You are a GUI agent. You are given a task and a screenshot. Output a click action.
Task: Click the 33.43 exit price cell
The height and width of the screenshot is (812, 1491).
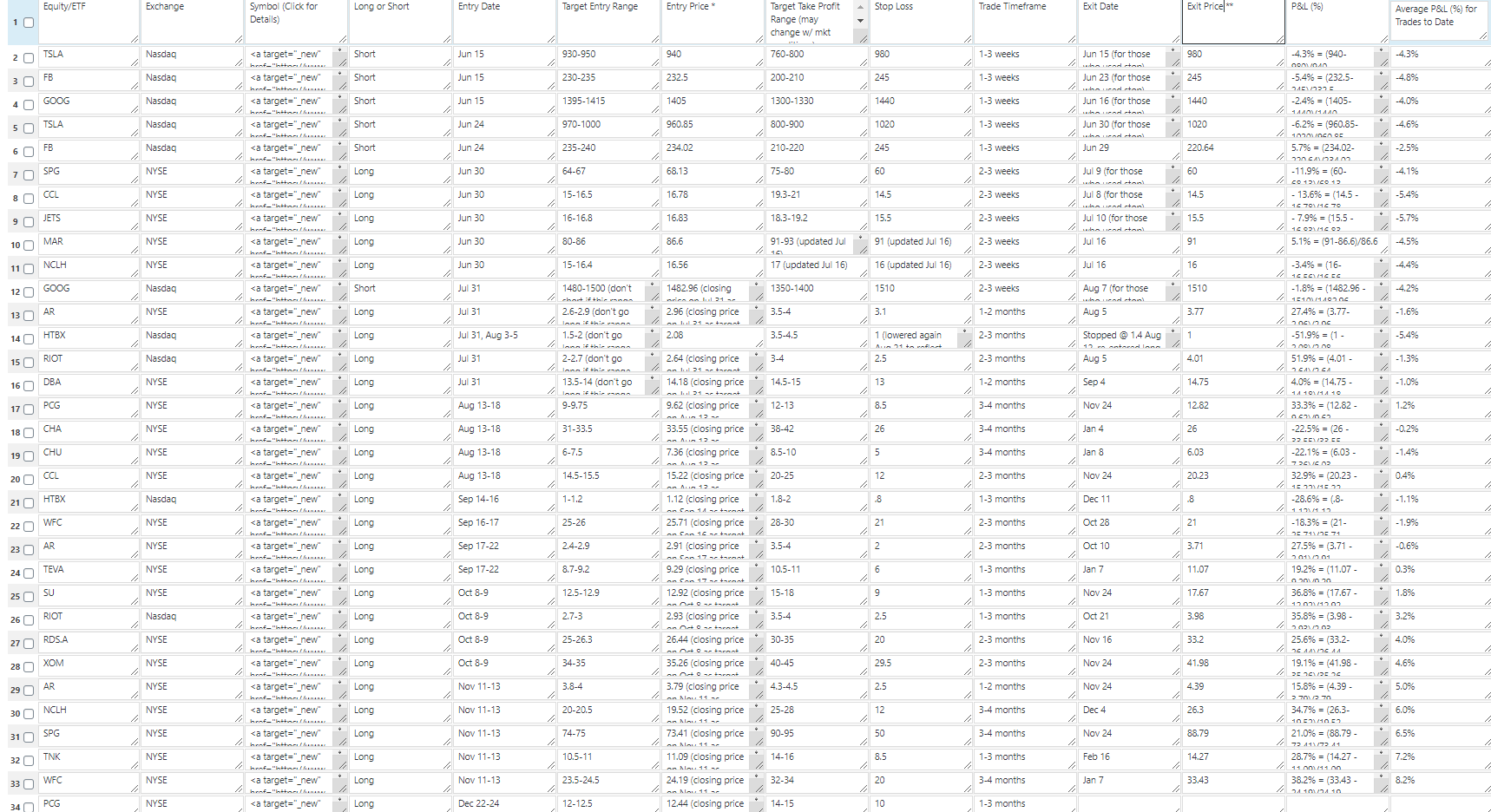[x=1234, y=783]
